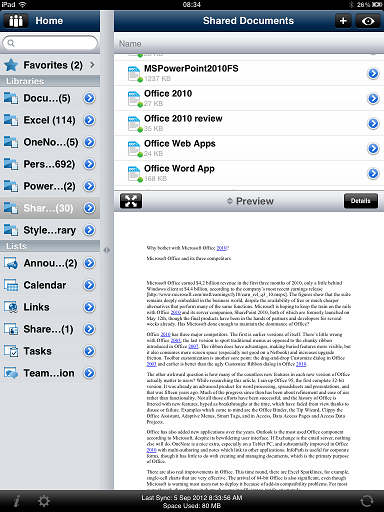Toggle the Preview panel header

tap(250, 201)
